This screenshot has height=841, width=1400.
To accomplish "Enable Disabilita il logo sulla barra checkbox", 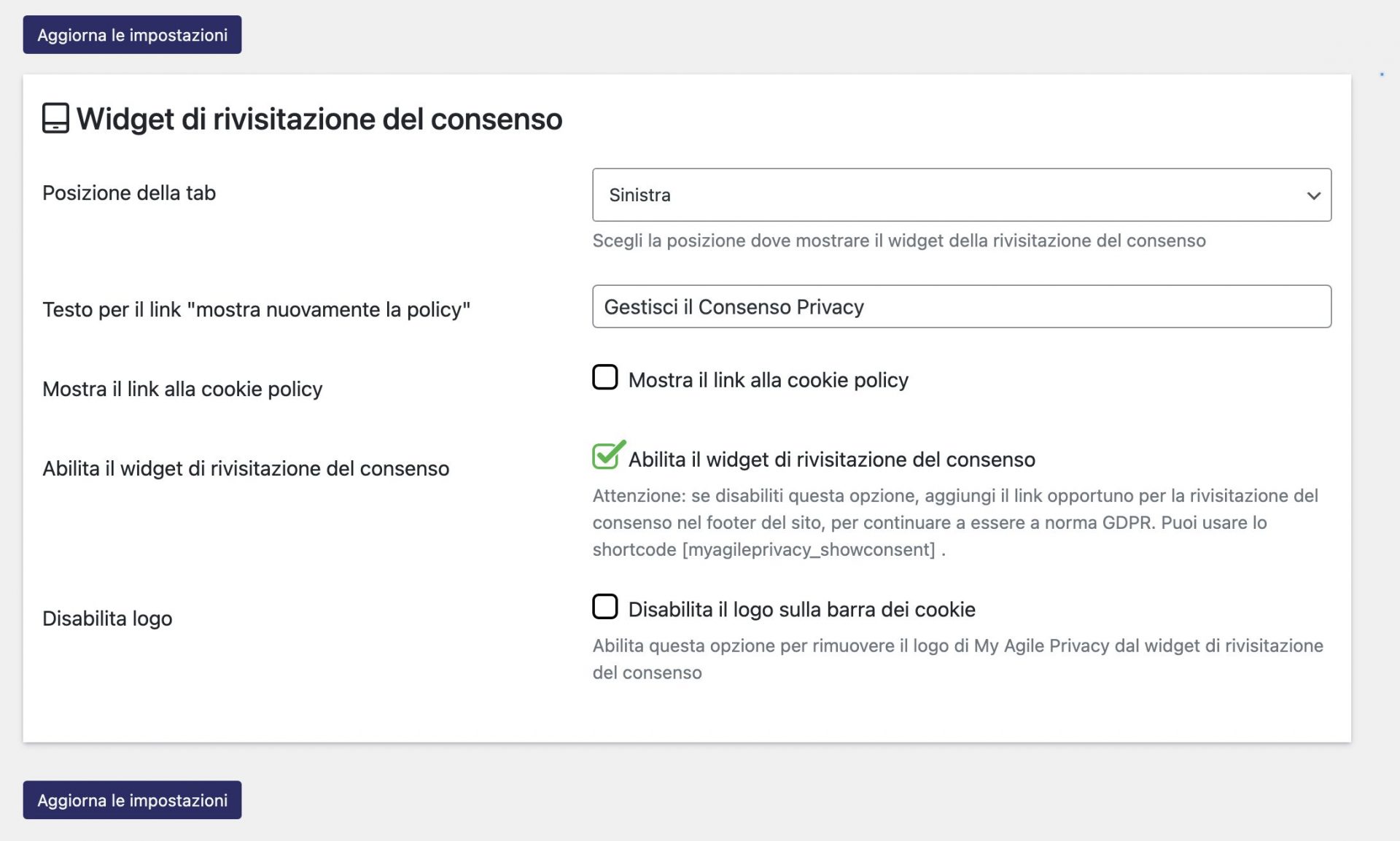I will coord(605,606).
